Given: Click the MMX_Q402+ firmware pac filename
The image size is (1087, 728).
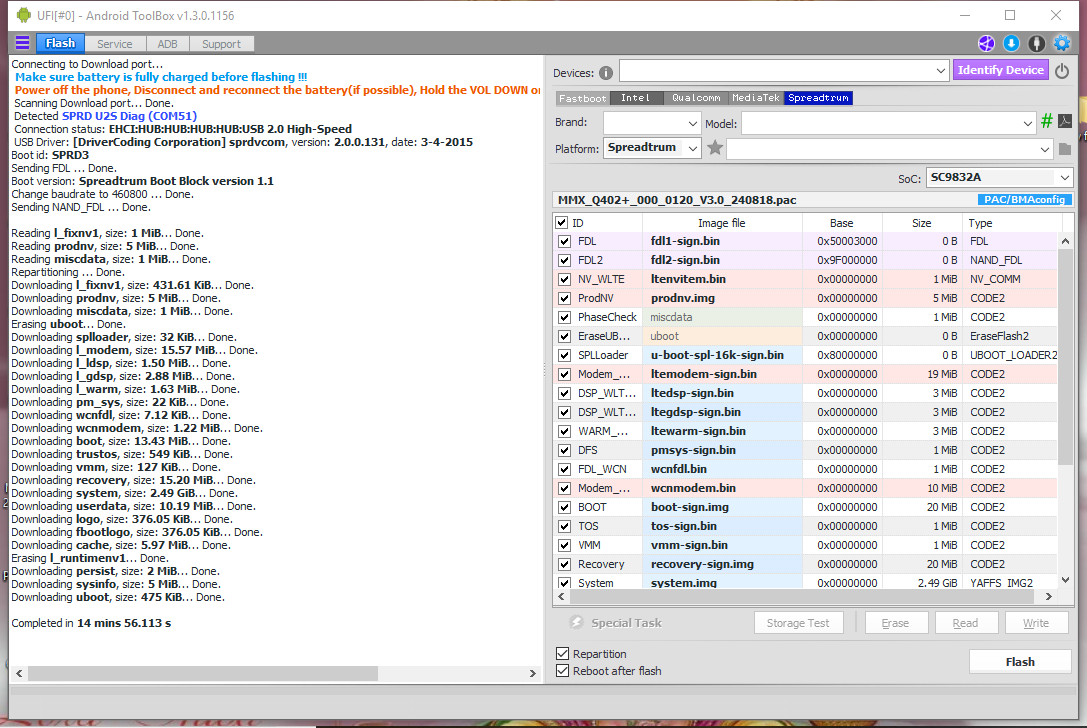Looking at the screenshot, I should coord(677,200).
